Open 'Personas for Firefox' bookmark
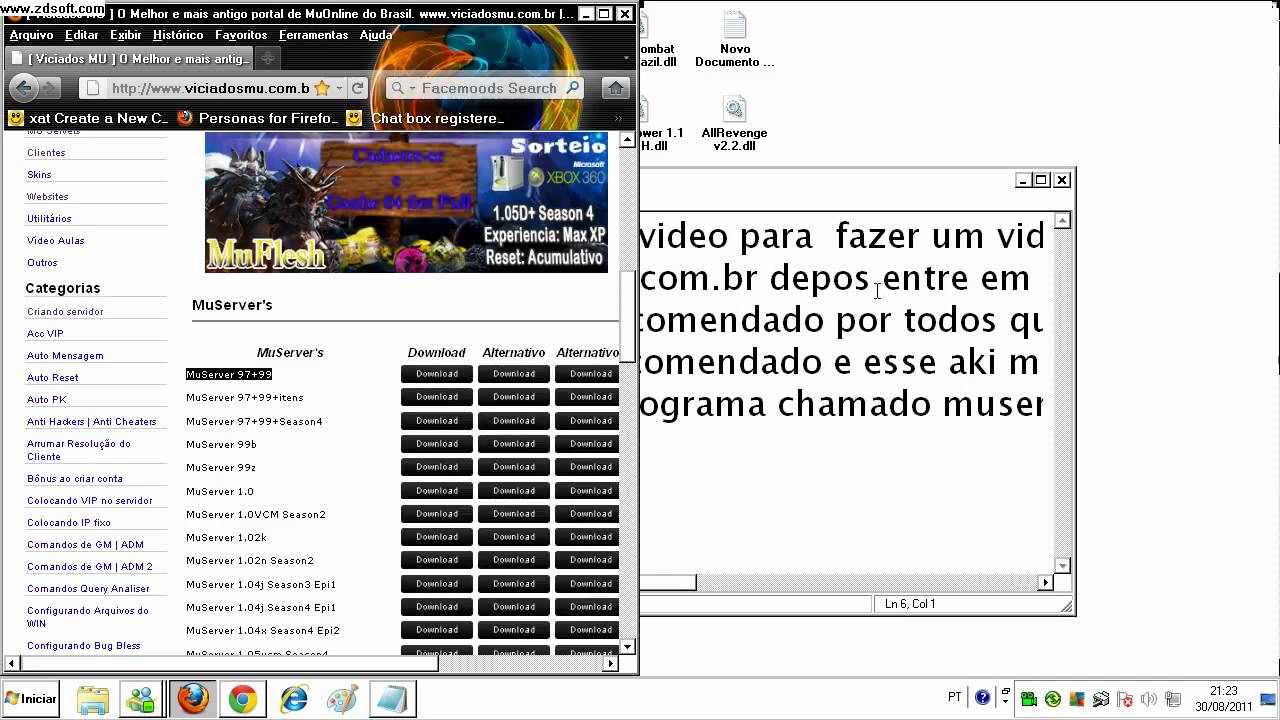The width and height of the screenshot is (1280, 720). click(x=258, y=118)
